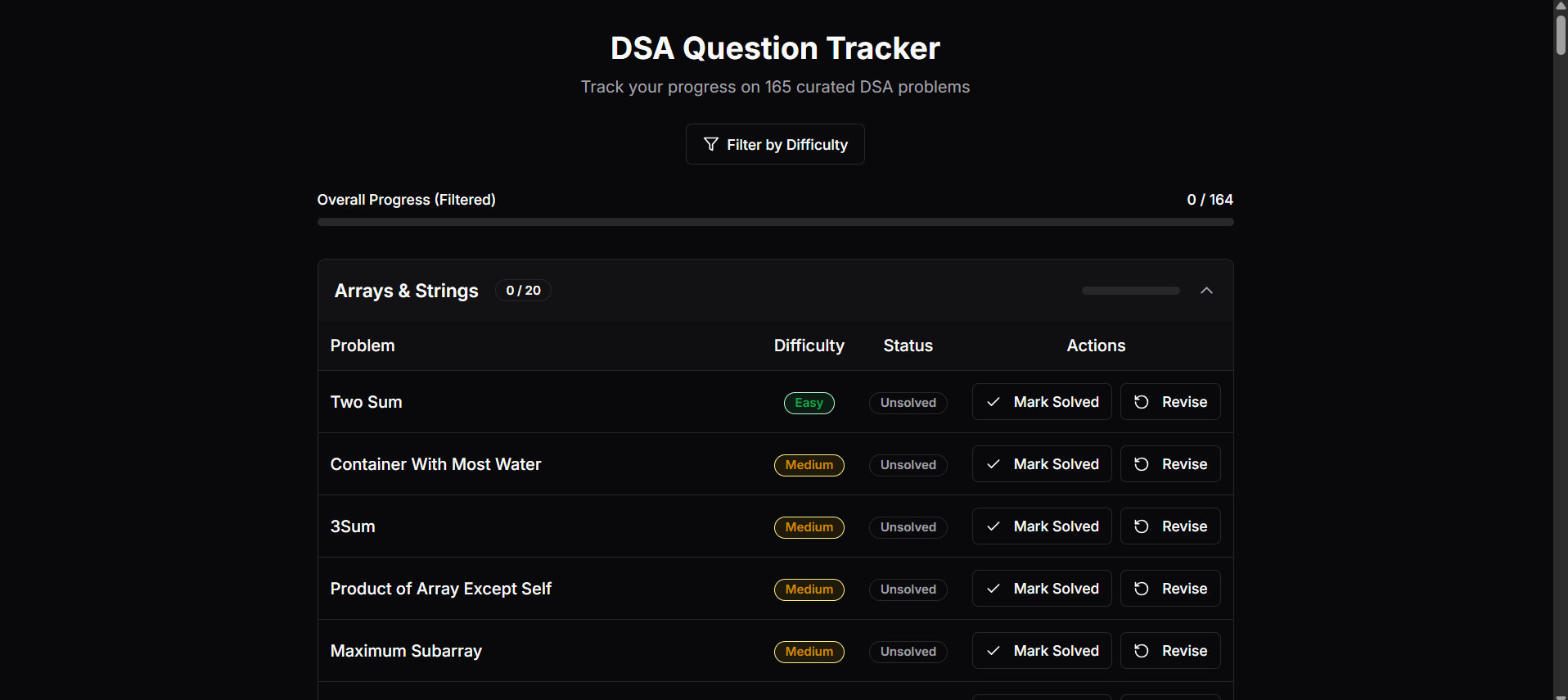1568x700 pixels.
Task: Open the Filter by Difficulty dropdown
Action: [x=775, y=144]
